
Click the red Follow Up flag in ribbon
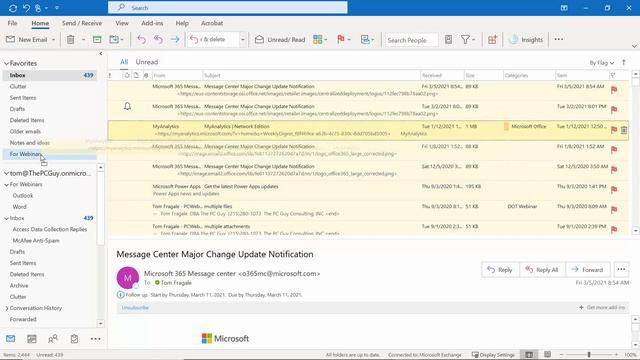(340, 39)
